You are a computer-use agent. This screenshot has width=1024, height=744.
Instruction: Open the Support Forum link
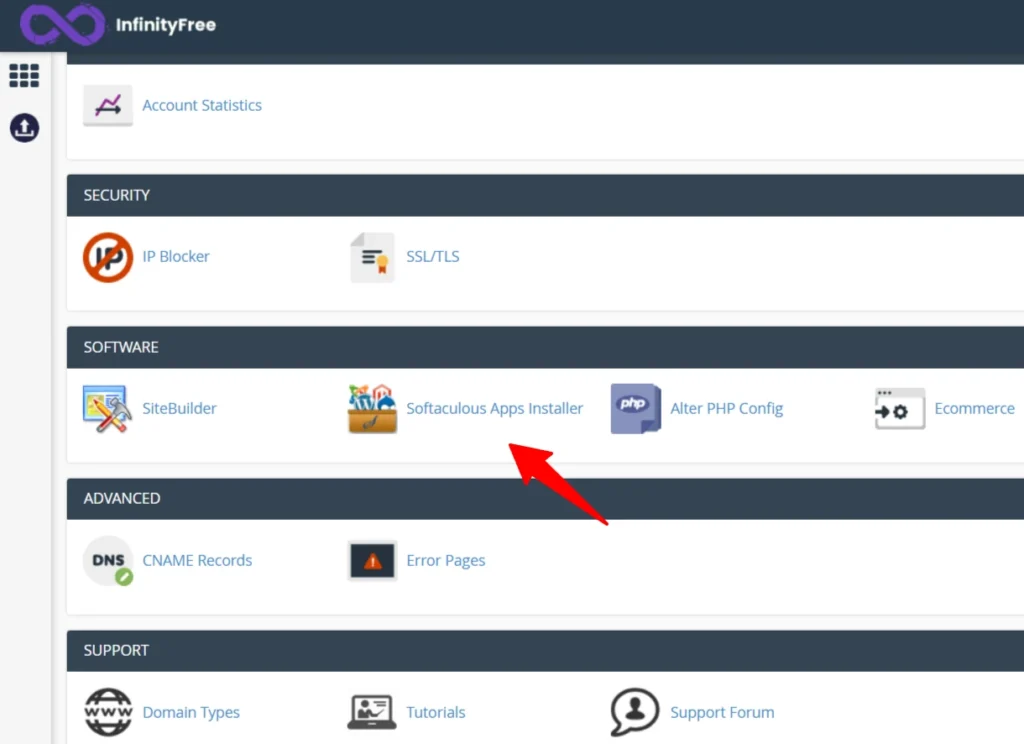click(x=722, y=712)
